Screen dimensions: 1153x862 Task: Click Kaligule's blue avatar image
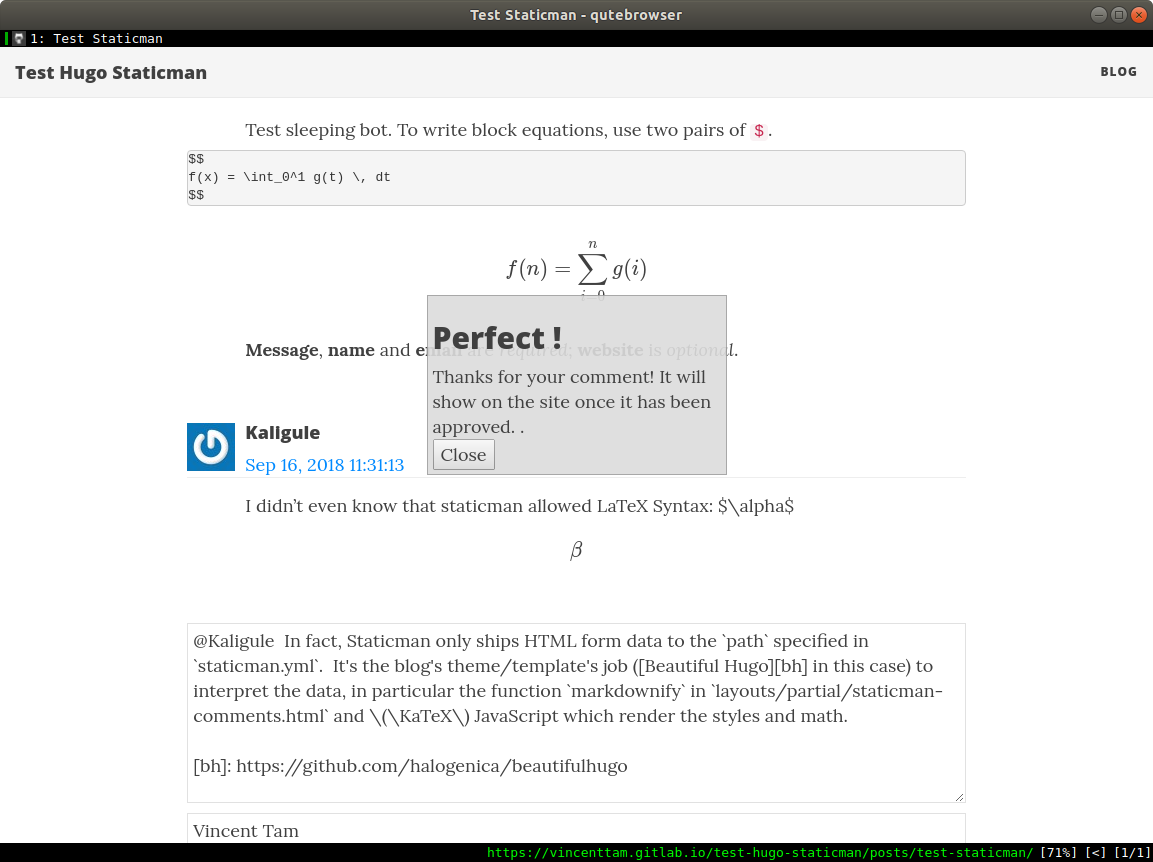(x=211, y=447)
